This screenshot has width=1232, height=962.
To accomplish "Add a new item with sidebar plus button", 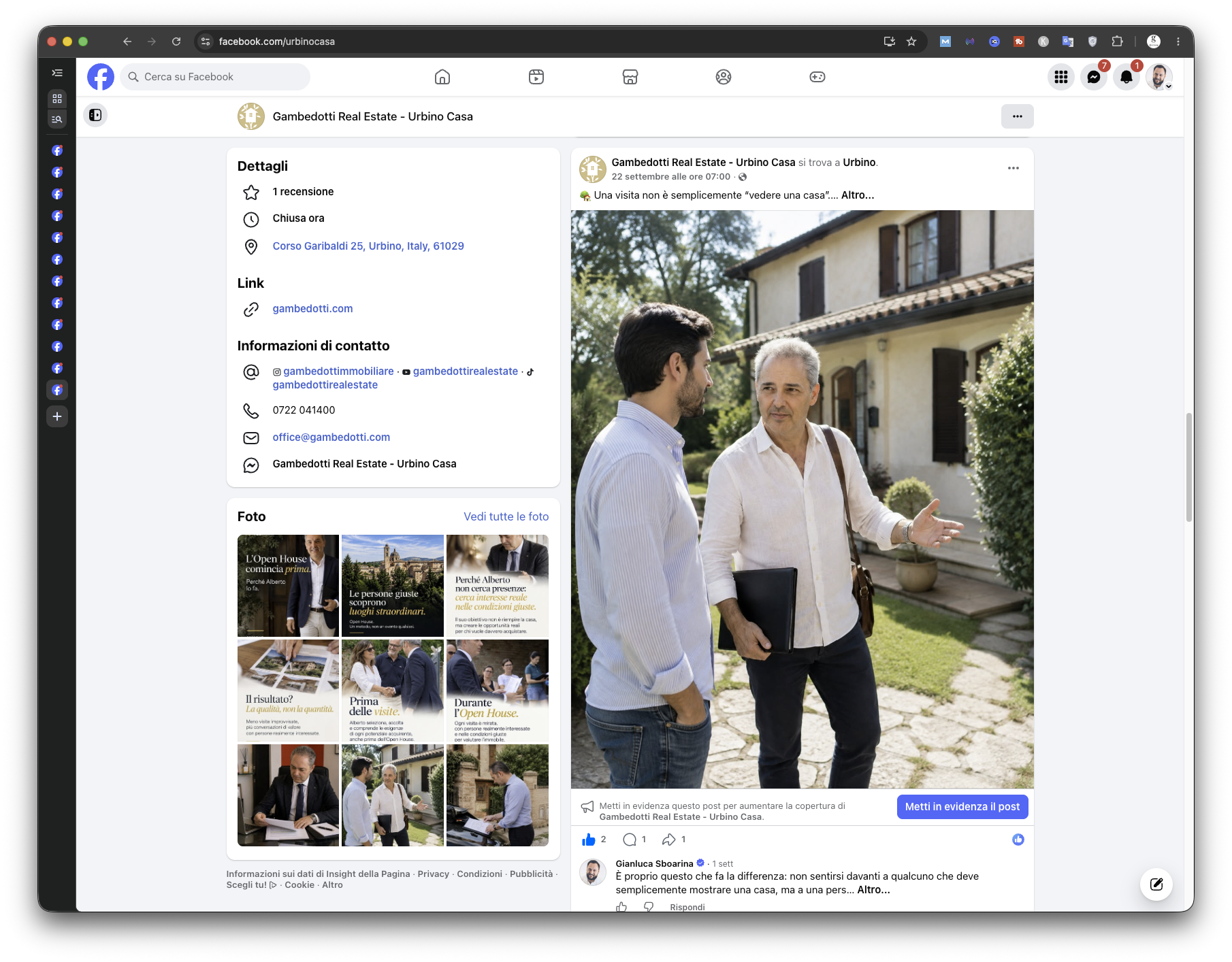I will pyautogui.click(x=57, y=416).
